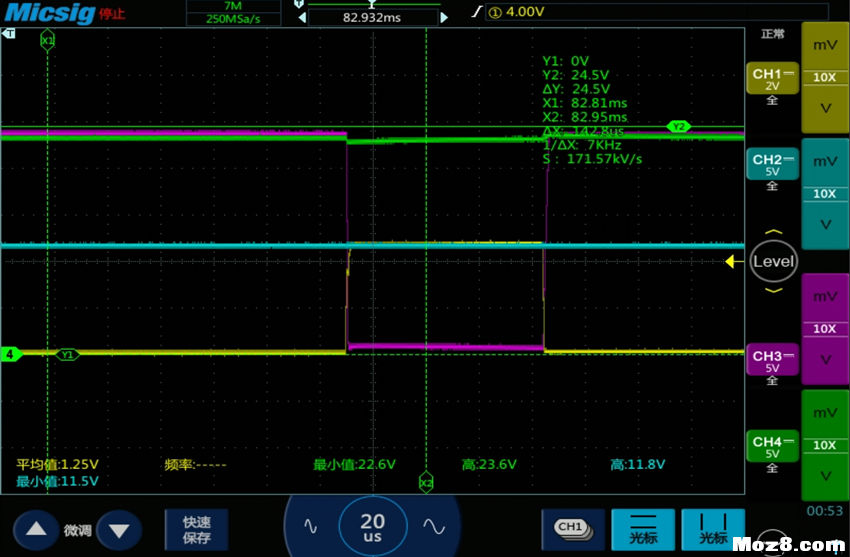Screen dimensions: 850x557
Task: Toggle vertical 光标 cursor lines button
Action: [x=713, y=529]
